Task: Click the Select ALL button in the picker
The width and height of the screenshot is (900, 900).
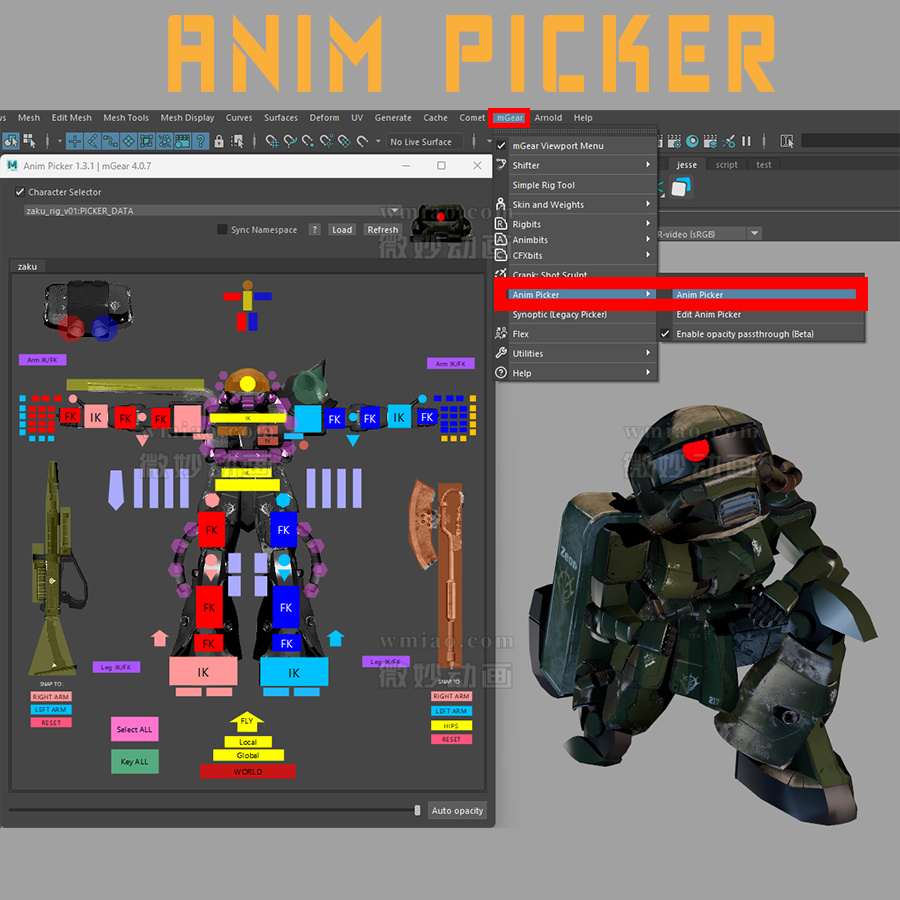Action: pyautogui.click(x=134, y=730)
